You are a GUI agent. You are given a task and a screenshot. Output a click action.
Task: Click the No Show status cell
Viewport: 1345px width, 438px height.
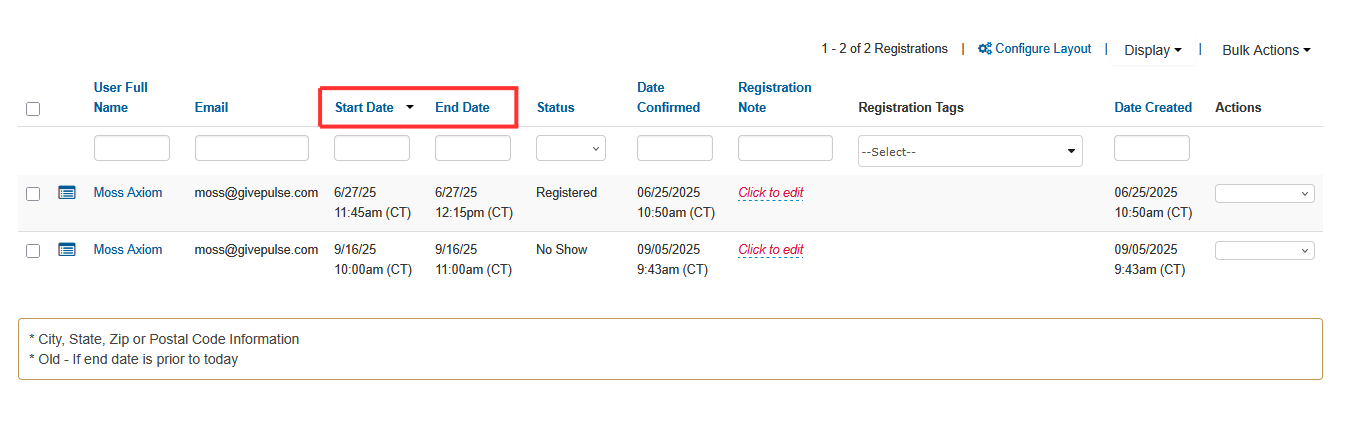pos(562,249)
